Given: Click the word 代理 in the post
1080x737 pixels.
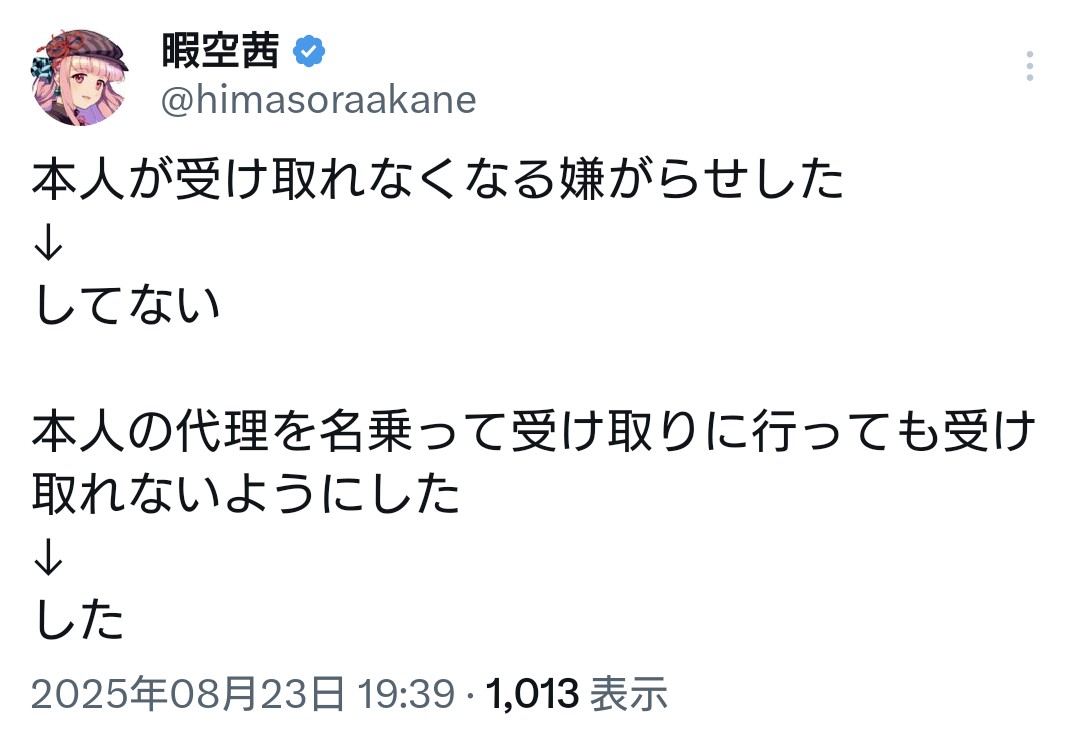Looking at the screenshot, I should coord(222,430).
